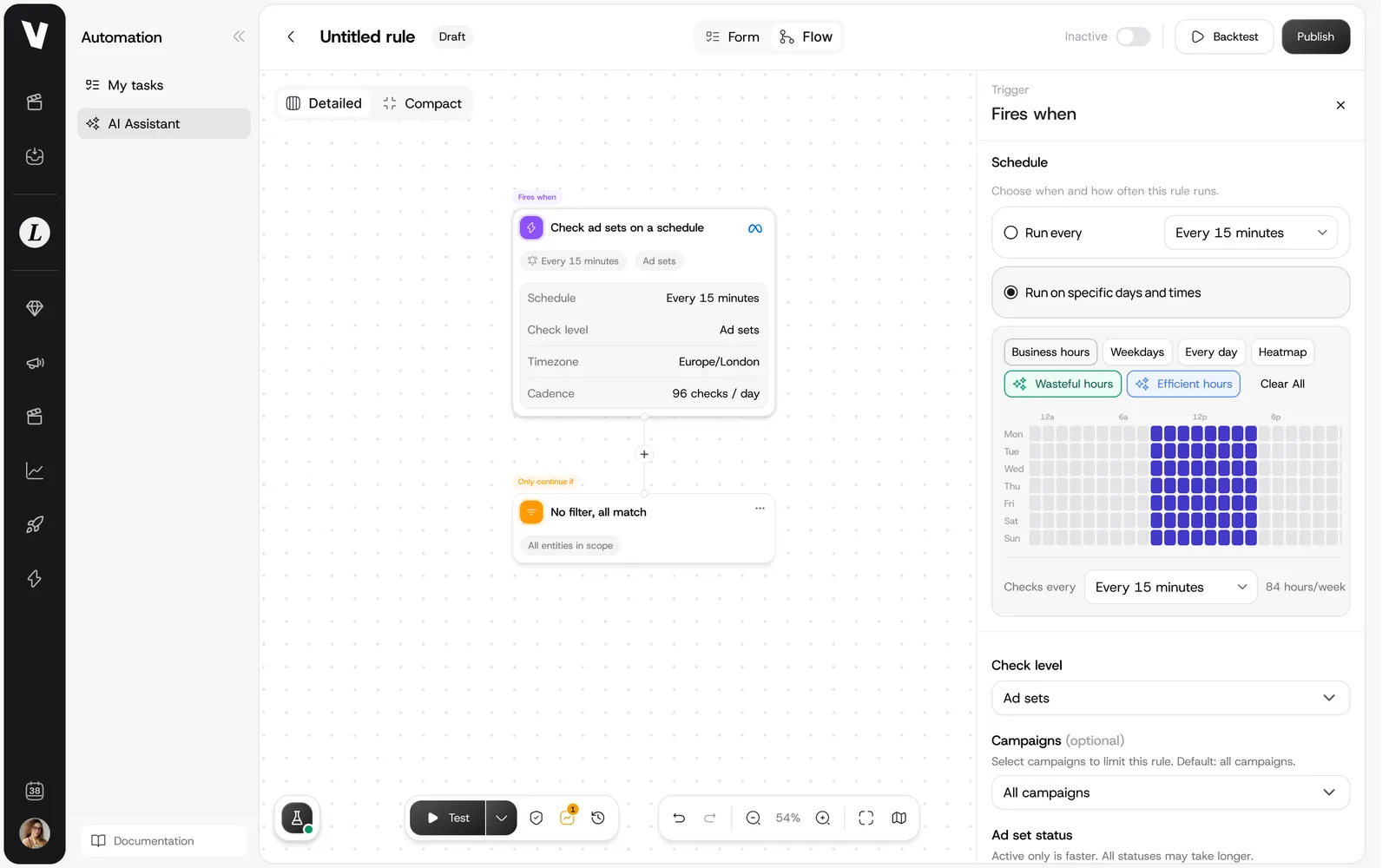1389x868 pixels.
Task: Open the Test button dropdown arrow
Action: pyautogui.click(x=501, y=818)
